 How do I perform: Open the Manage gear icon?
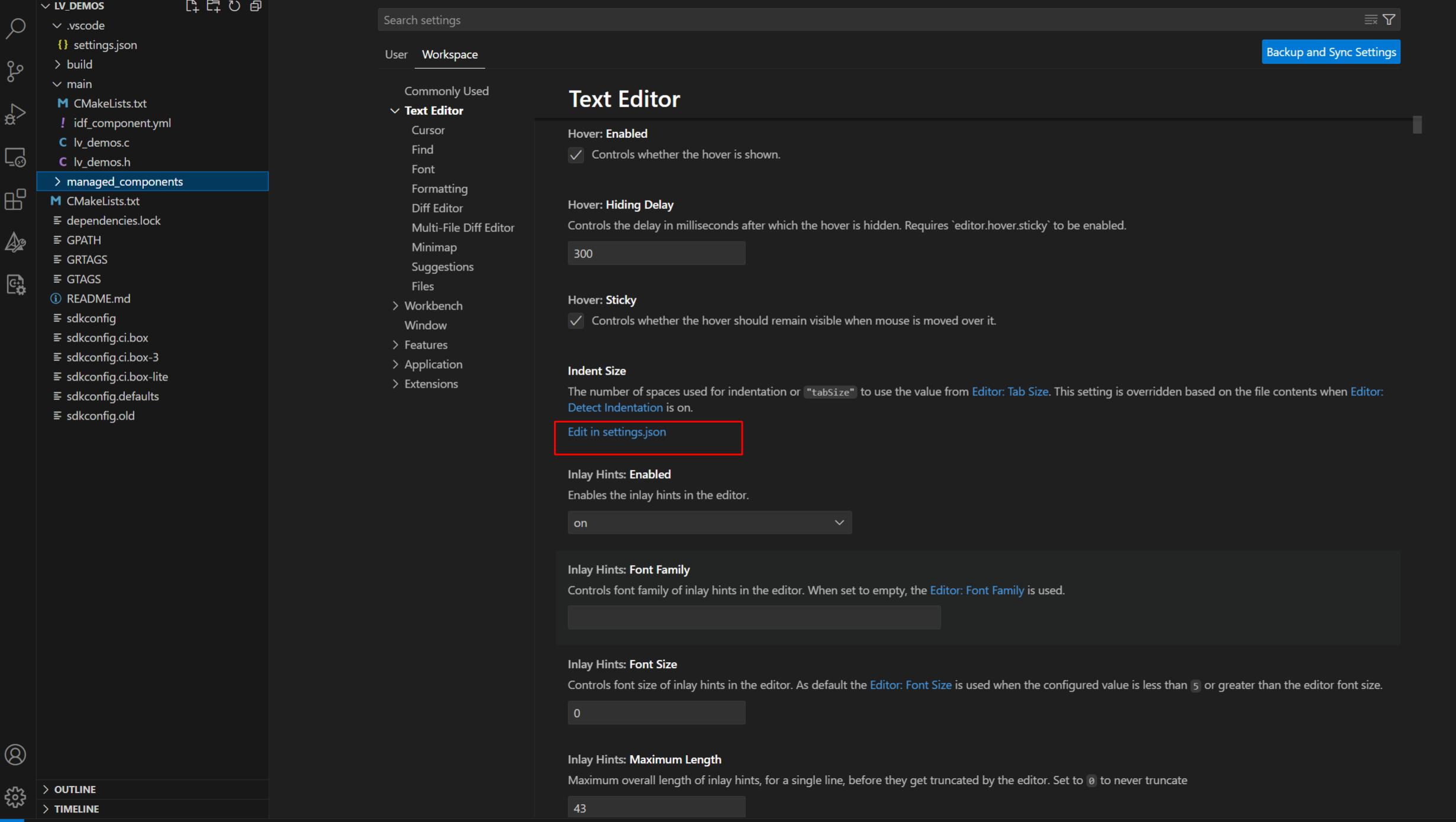pos(15,797)
